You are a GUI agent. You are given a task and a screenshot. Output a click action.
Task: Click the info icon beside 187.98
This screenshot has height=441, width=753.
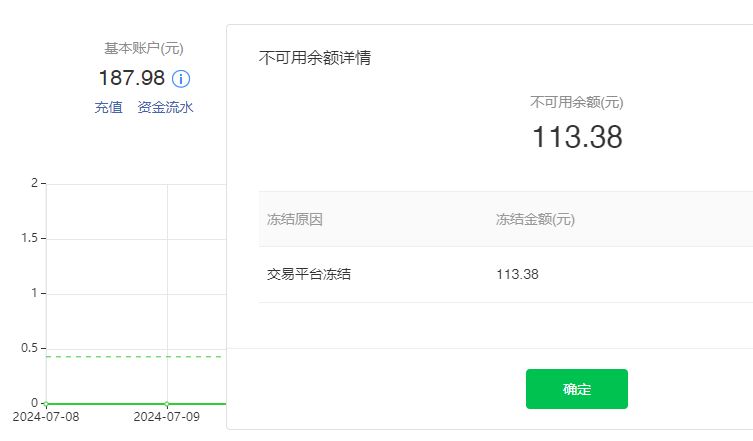[181, 79]
